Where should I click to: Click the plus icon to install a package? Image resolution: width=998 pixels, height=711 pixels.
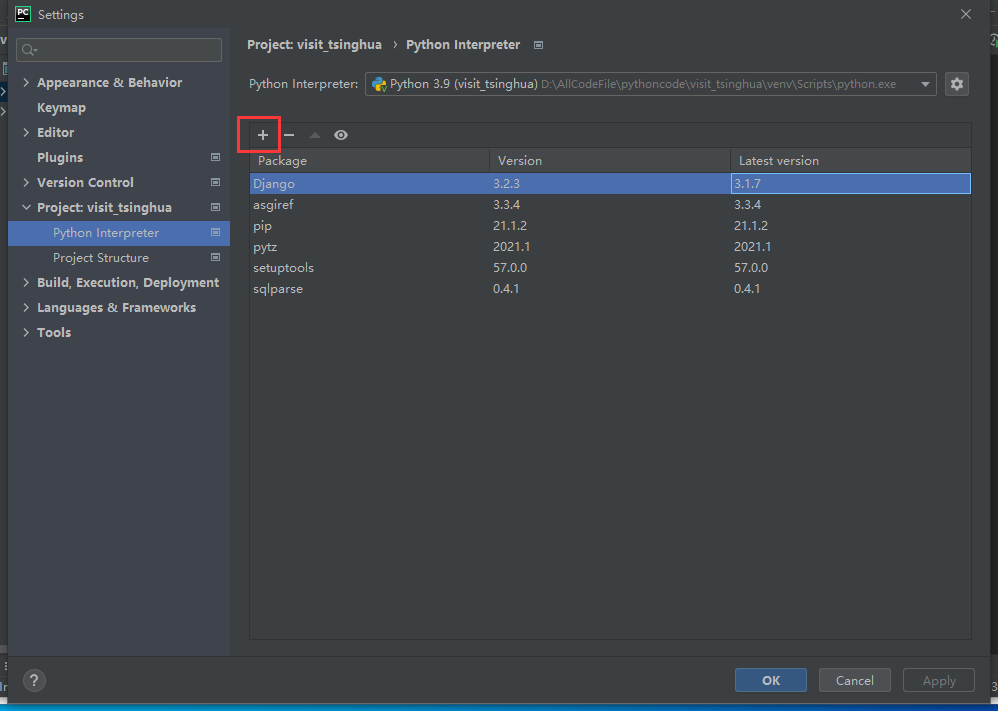(263, 135)
